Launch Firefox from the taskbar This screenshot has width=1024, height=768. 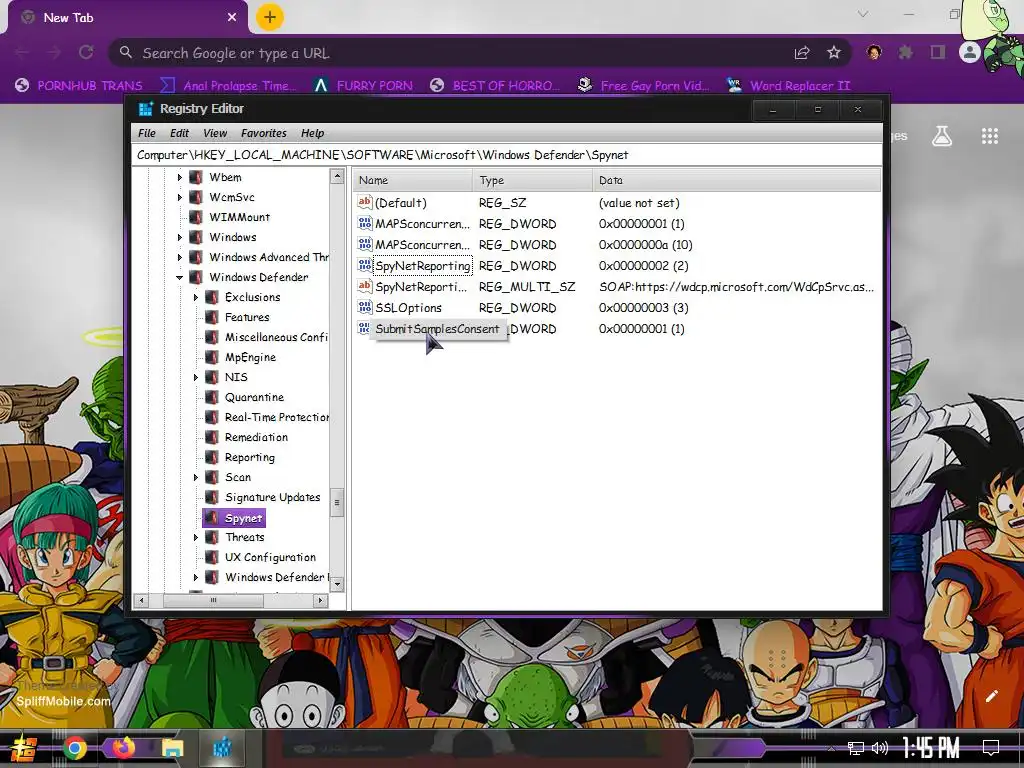[x=123, y=748]
